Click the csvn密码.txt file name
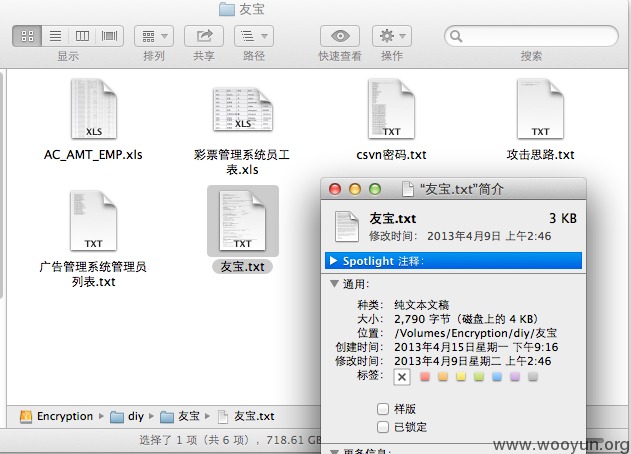This screenshot has width=631, height=454. point(391,155)
